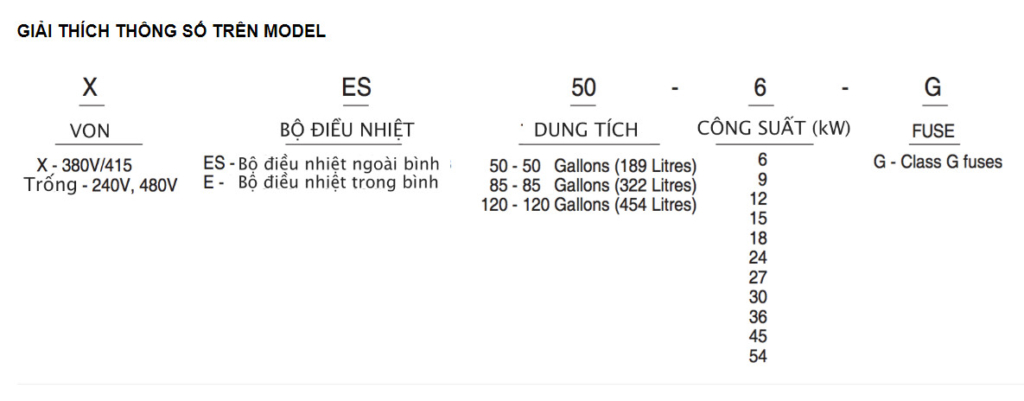The image size is (1024, 401).
Task: Click the large model code 'ES'
Action: tap(356, 88)
